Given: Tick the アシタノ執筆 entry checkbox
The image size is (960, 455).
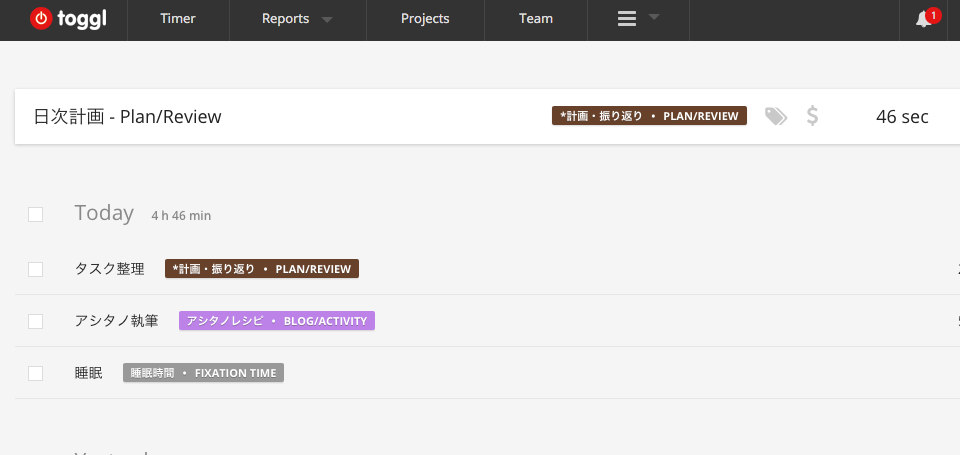Looking at the screenshot, I should pyautogui.click(x=36, y=321).
